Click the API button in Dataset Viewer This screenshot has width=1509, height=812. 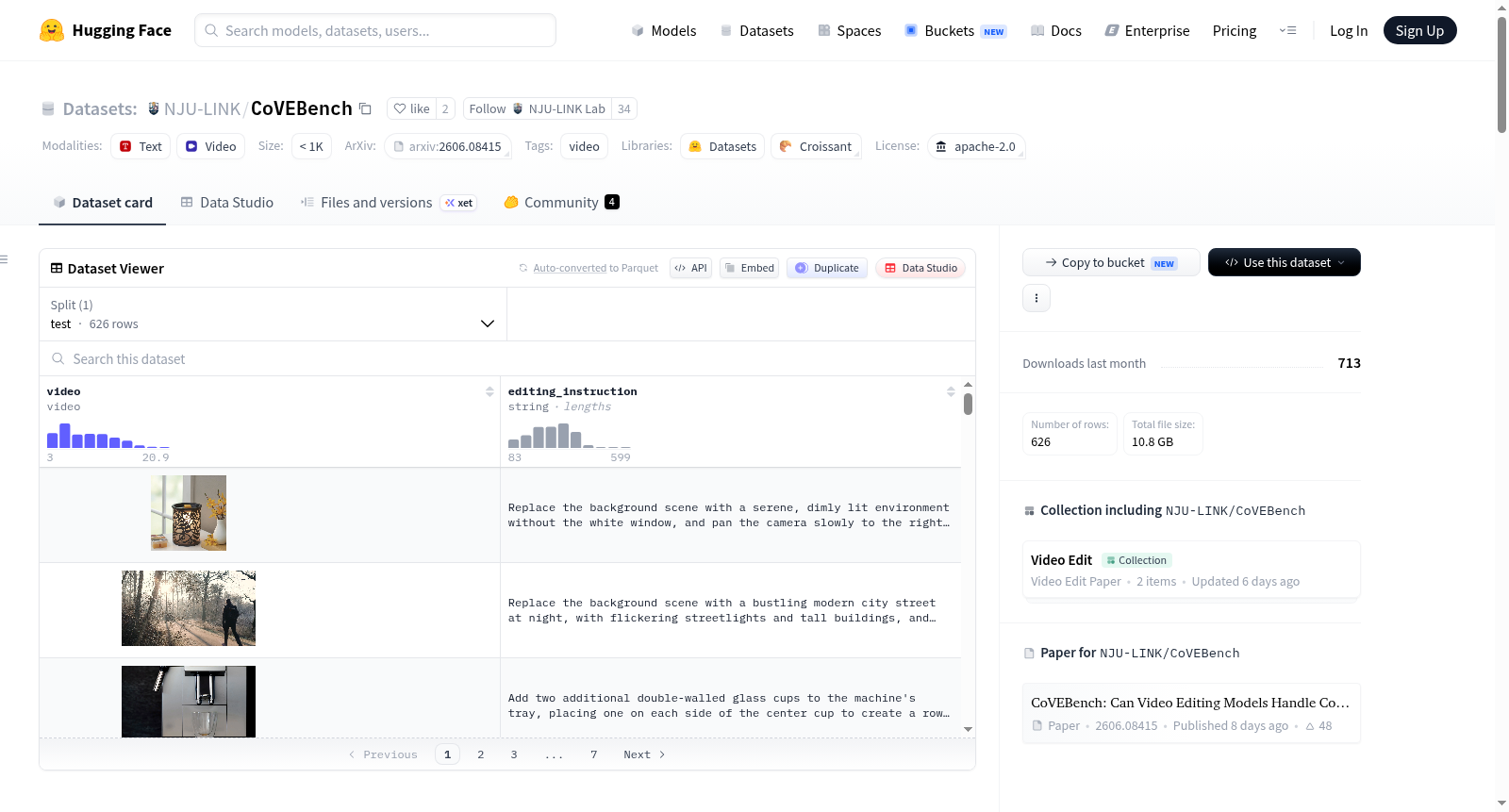click(x=690, y=268)
